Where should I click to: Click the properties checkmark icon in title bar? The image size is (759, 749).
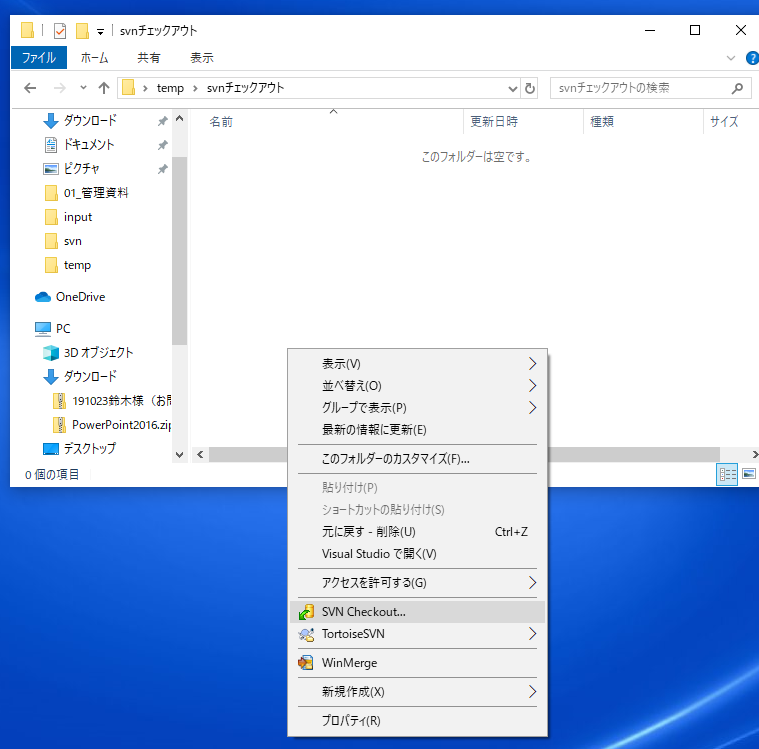point(60,31)
